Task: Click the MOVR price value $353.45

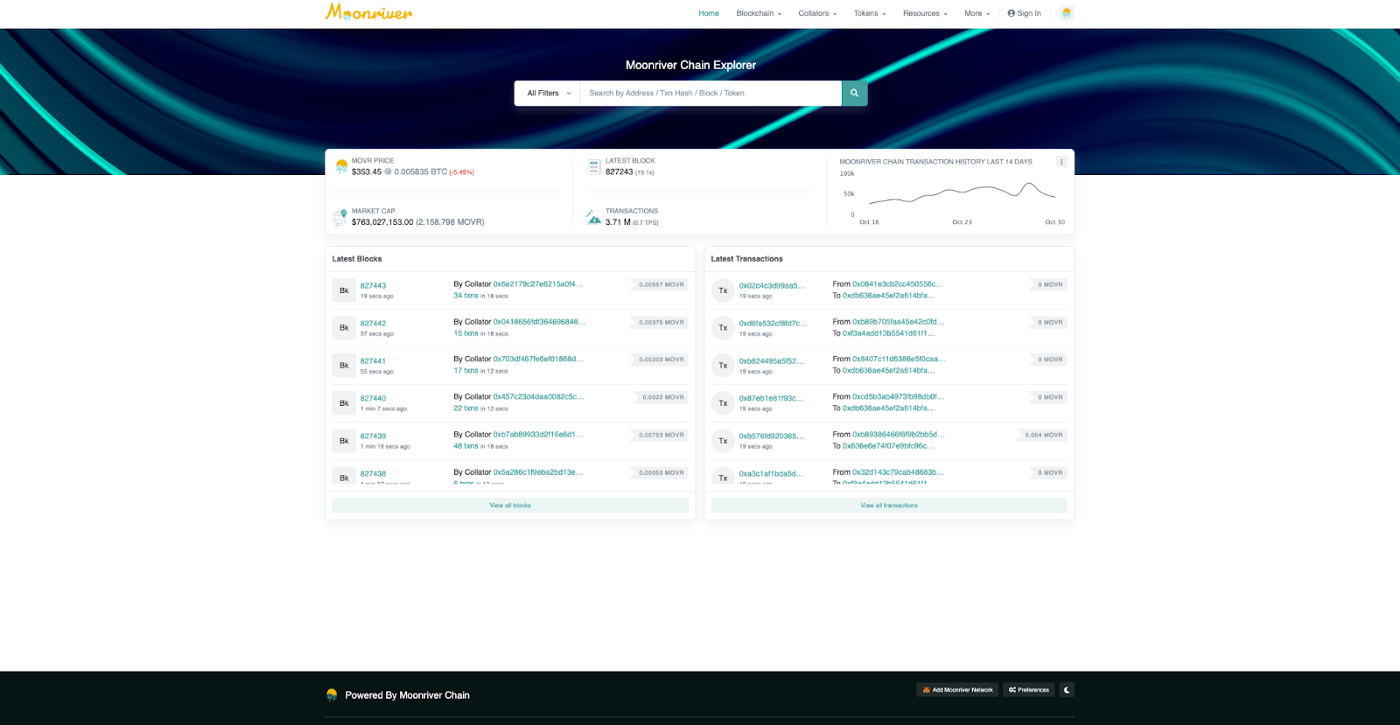Action: point(367,172)
